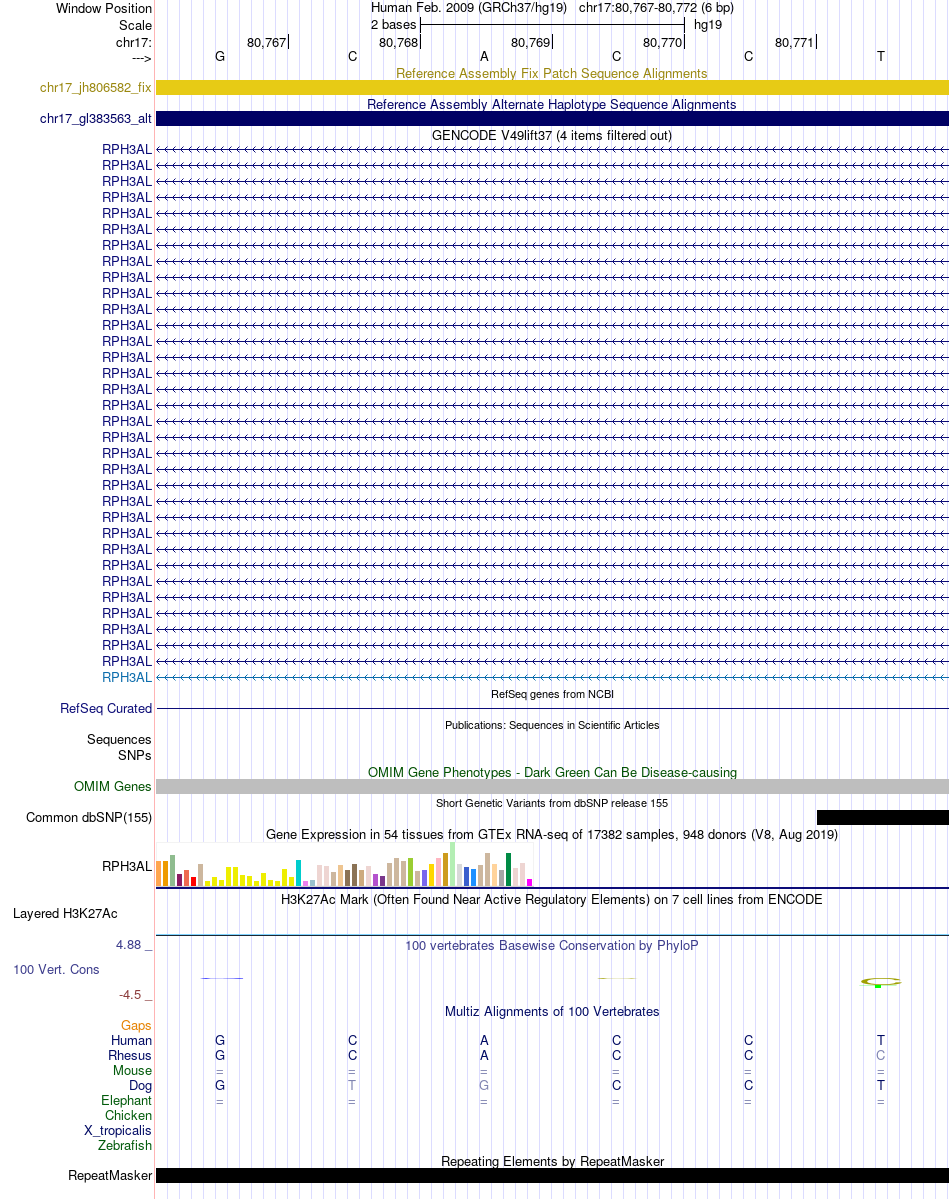Click 'Repeating Elements by RepeatMasker' title

(552, 1161)
